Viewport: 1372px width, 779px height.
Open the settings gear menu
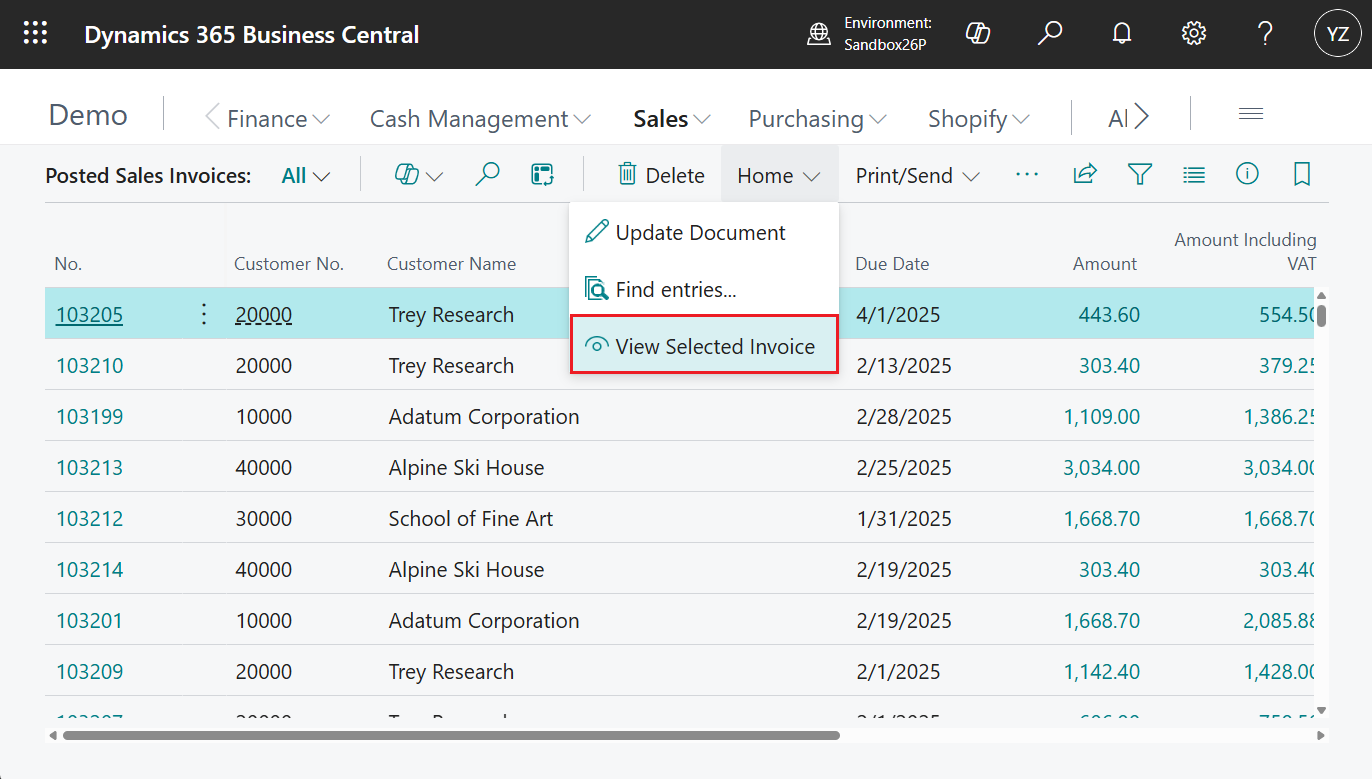1194,33
